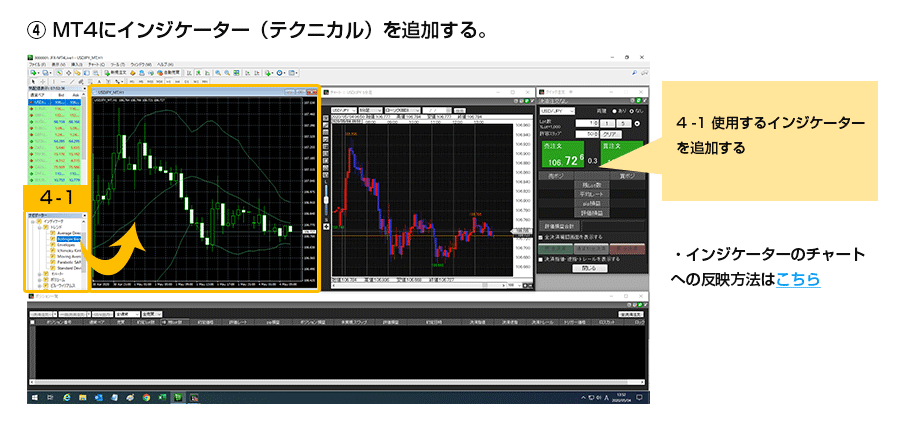Viewport: 900px width, 427px height.
Task: Expand the ビル・ウィリアムス tree node
Action: (x=39, y=286)
